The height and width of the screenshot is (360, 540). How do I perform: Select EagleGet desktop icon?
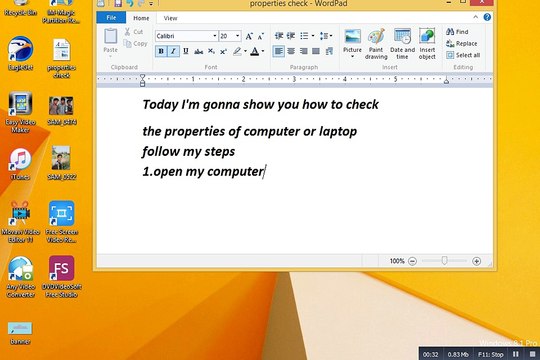20,54
